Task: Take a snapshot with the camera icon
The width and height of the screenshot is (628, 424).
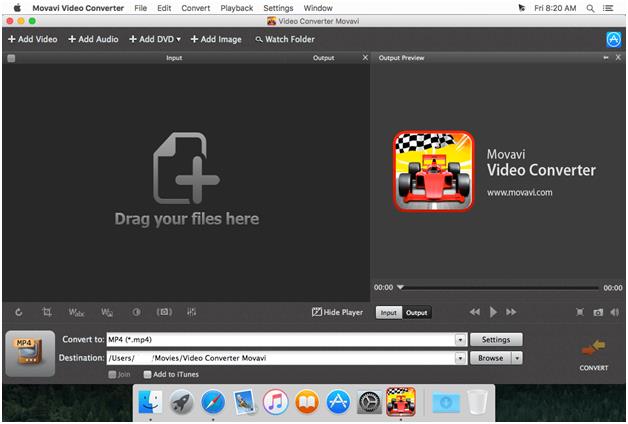Action: (598, 312)
